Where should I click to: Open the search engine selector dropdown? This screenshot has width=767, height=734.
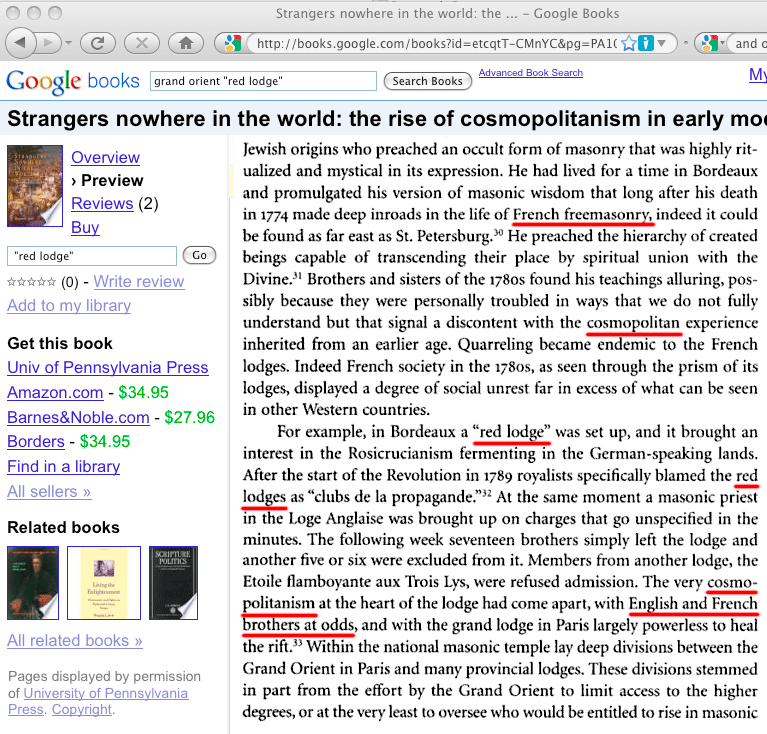712,43
